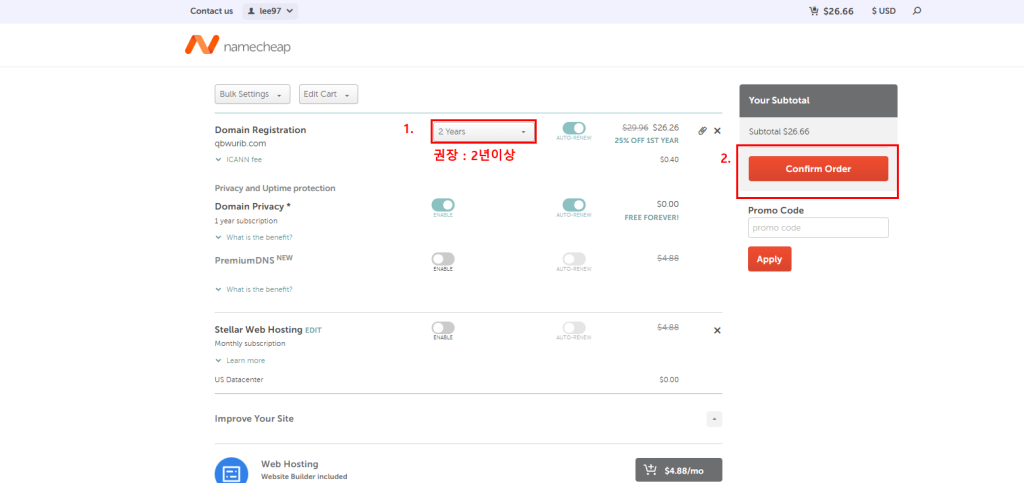Expand the ICANN fee details
The height and width of the screenshot is (483, 1024).
tap(238, 159)
